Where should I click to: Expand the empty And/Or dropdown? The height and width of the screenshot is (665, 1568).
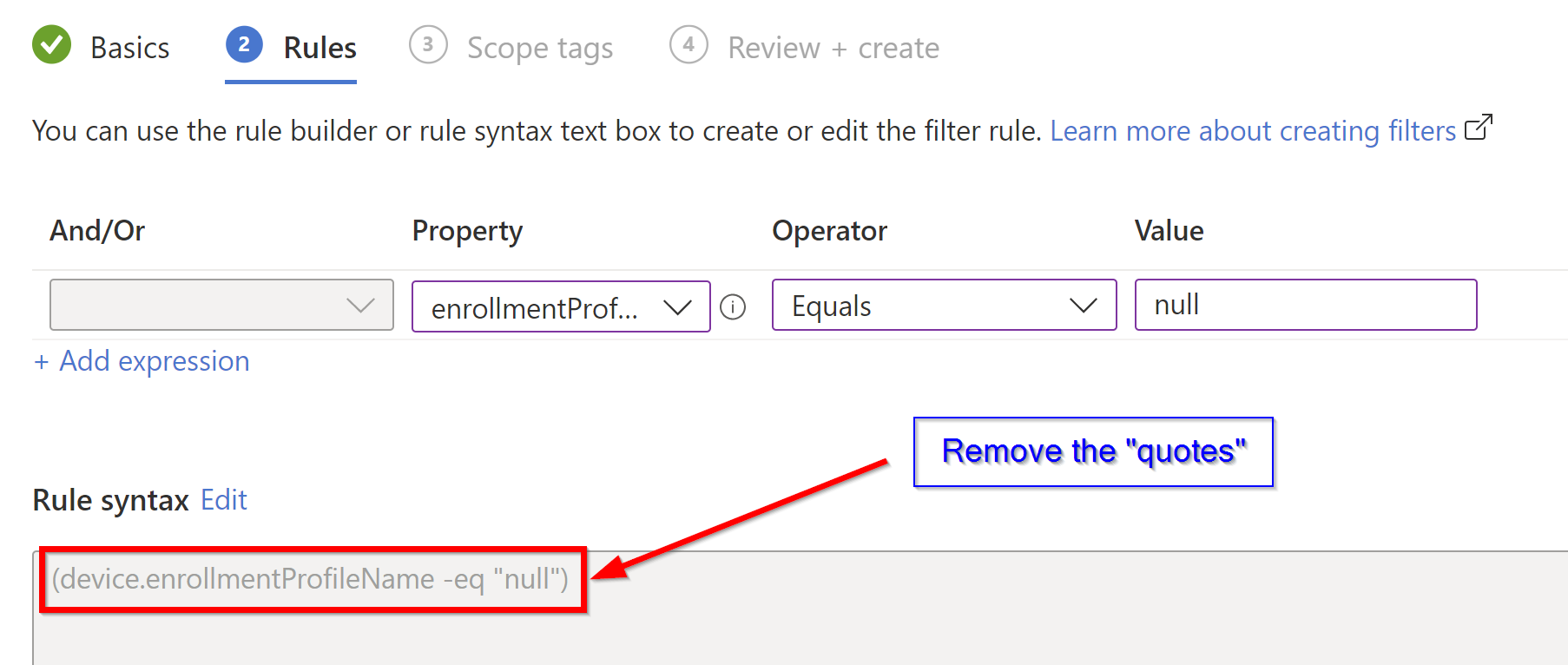pyautogui.click(x=221, y=305)
